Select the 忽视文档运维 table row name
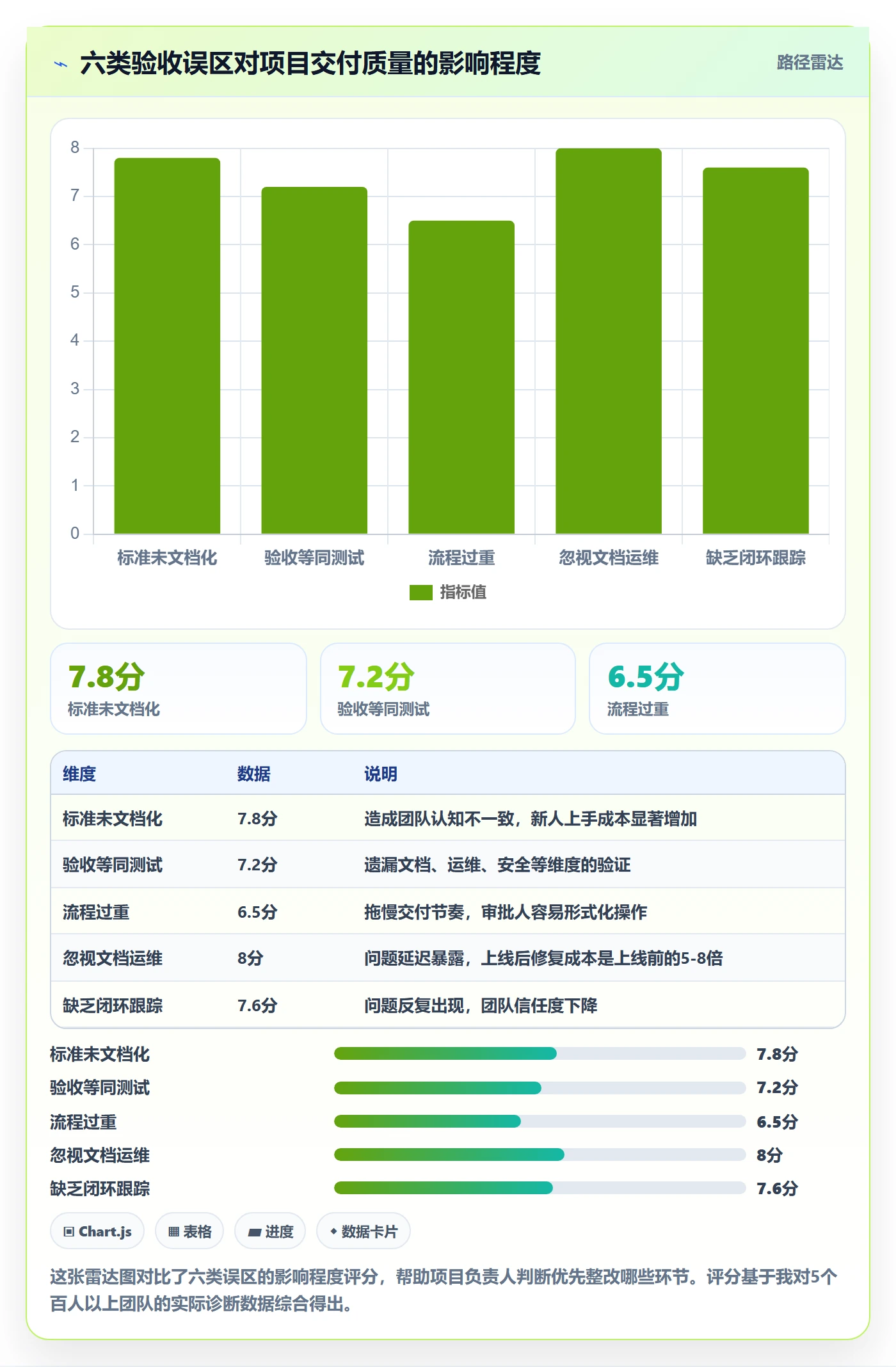The image size is (896, 1367). point(113,958)
